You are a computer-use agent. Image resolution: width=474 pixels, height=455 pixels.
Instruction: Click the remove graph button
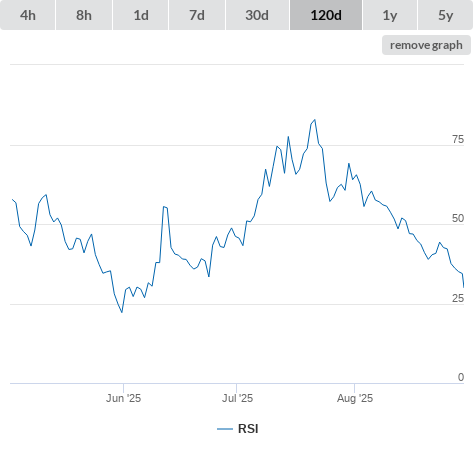426,45
